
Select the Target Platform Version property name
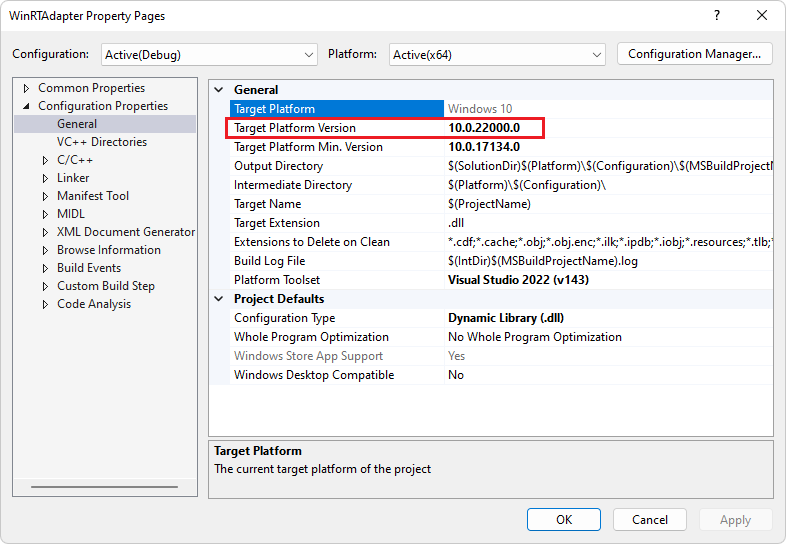[x=295, y=128]
